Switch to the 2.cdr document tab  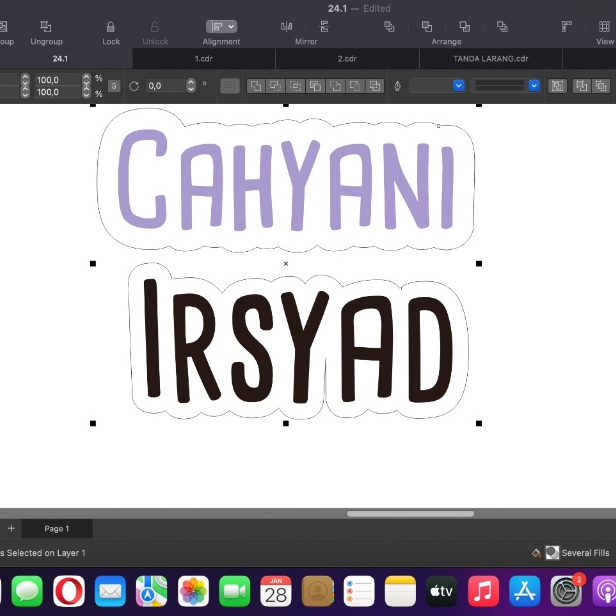coord(347,59)
